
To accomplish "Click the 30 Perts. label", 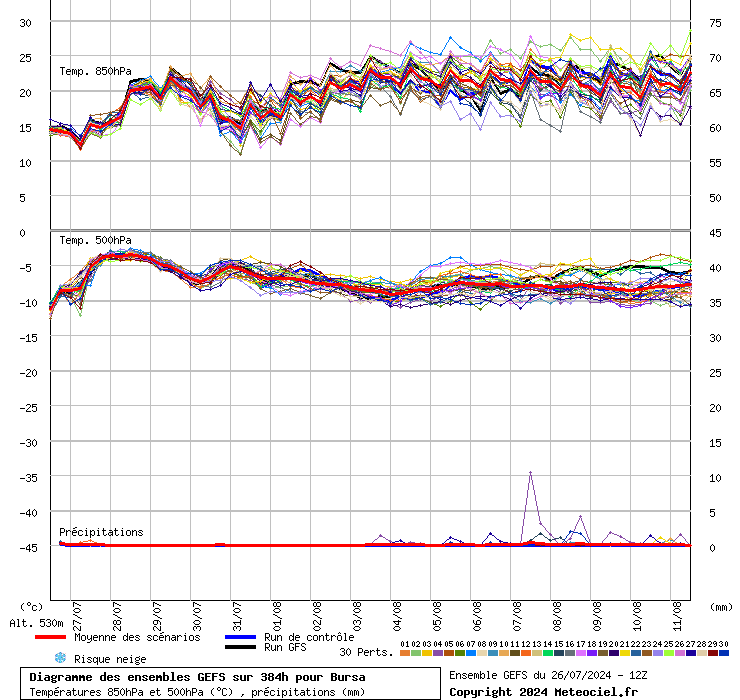I will (366, 652).
